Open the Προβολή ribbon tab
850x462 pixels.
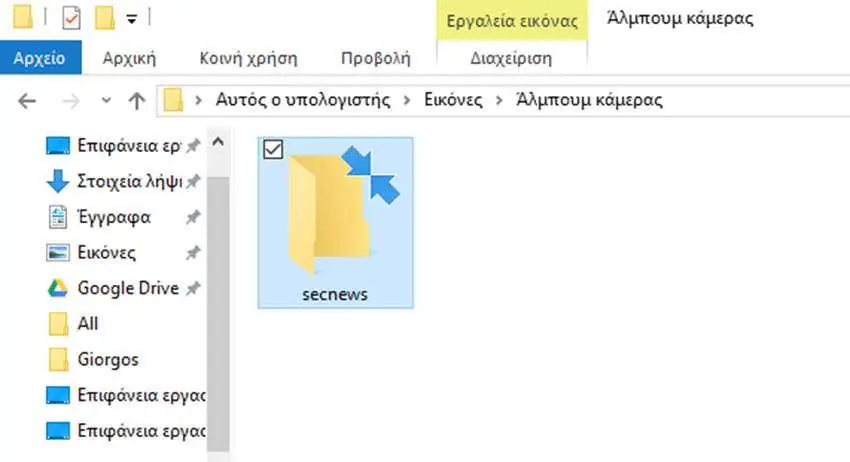pyautogui.click(x=376, y=58)
